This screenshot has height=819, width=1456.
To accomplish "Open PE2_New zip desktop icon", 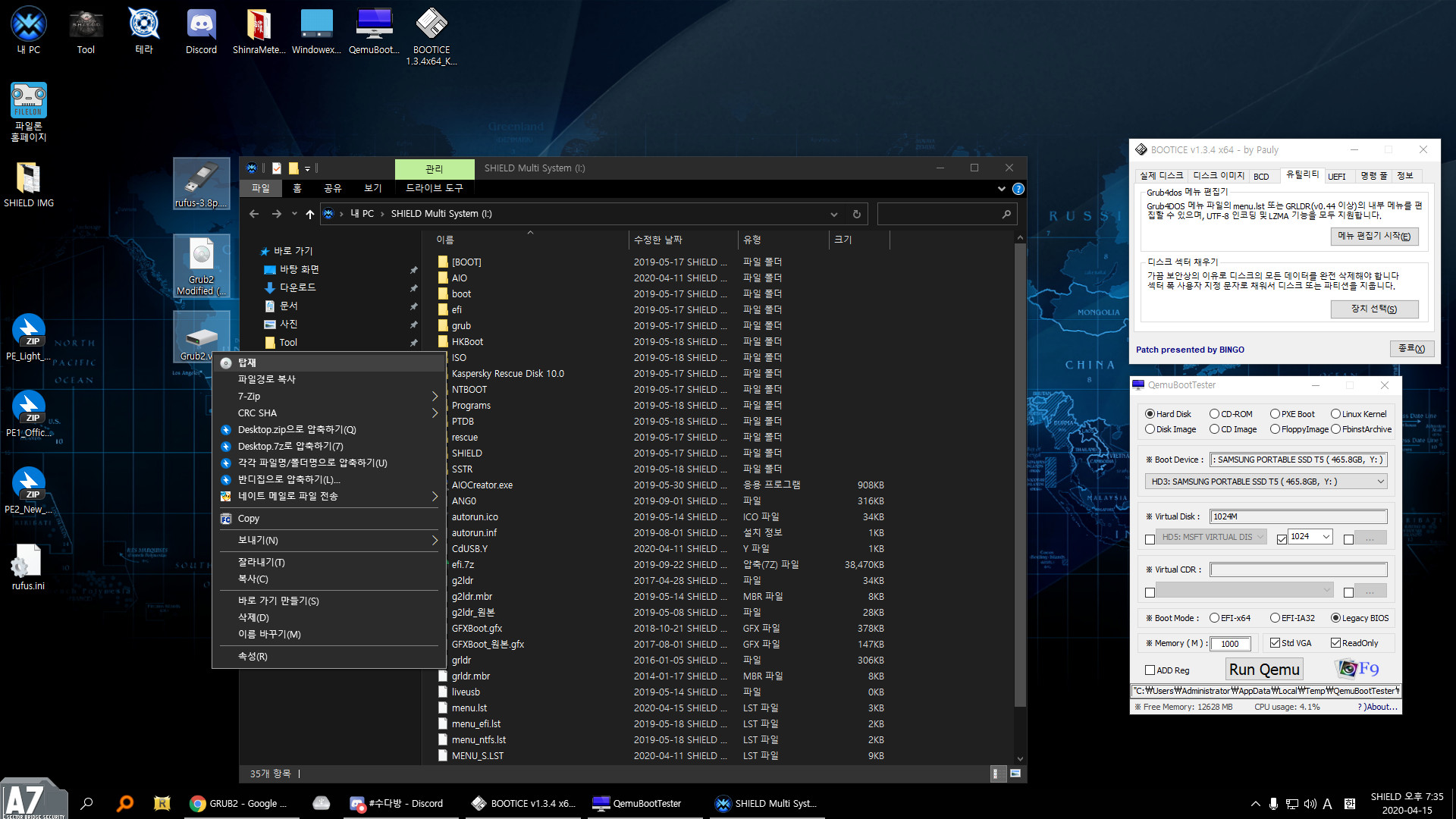I will [29, 491].
